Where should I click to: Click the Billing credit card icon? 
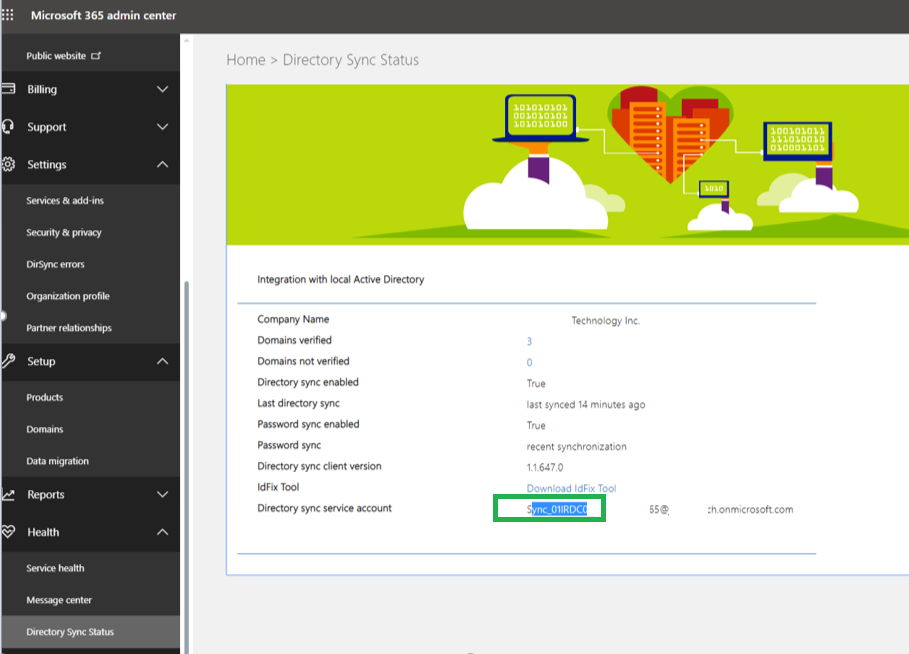[8, 89]
